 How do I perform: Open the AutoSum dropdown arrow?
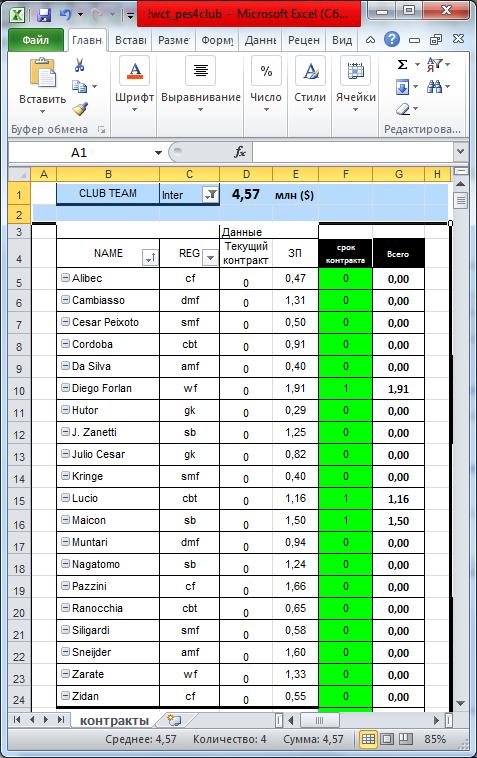point(417,64)
